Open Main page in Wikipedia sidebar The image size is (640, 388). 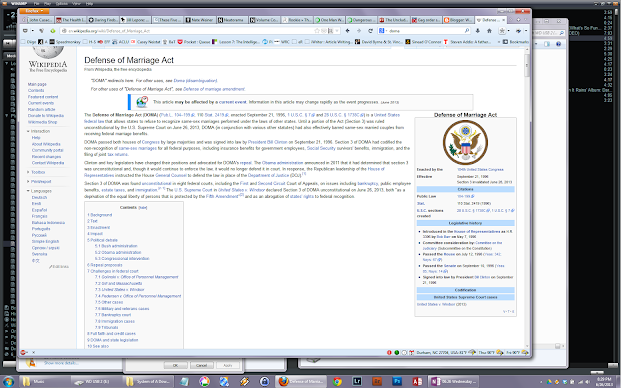click(x=37, y=84)
